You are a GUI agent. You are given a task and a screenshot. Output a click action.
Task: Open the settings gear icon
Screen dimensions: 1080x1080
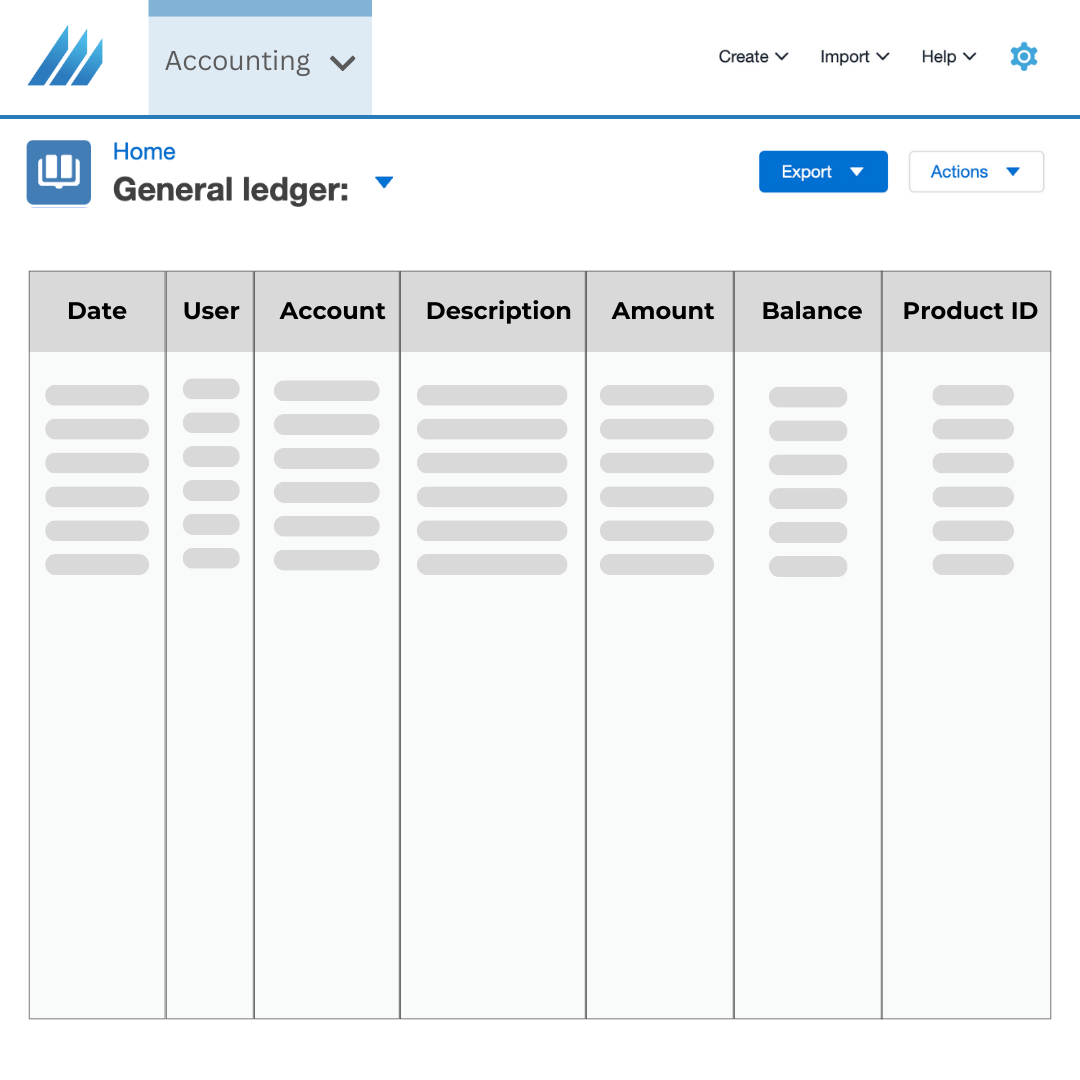click(1024, 56)
